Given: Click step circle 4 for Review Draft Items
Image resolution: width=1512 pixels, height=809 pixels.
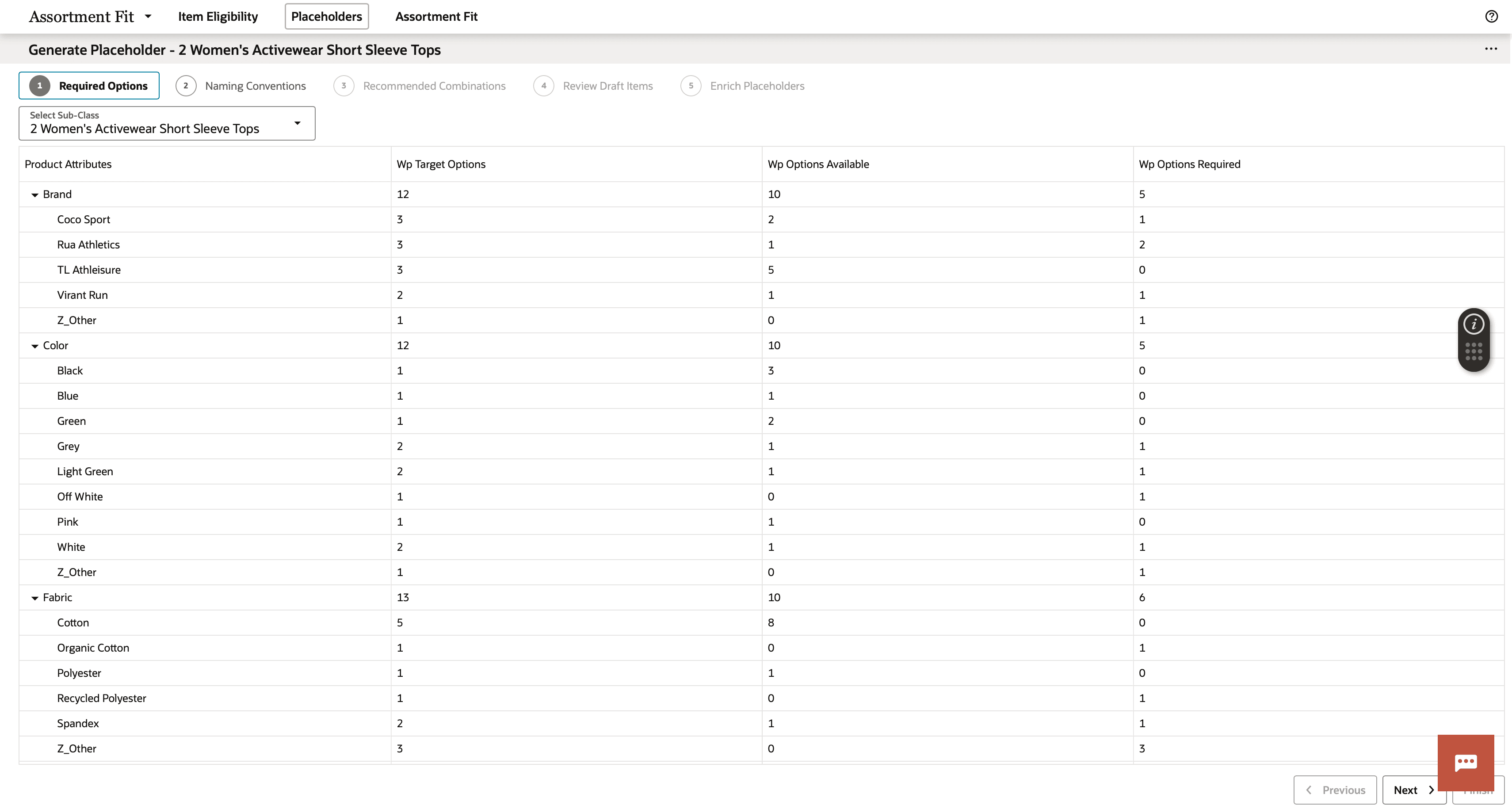Looking at the screenshot, I should [543, 86].
